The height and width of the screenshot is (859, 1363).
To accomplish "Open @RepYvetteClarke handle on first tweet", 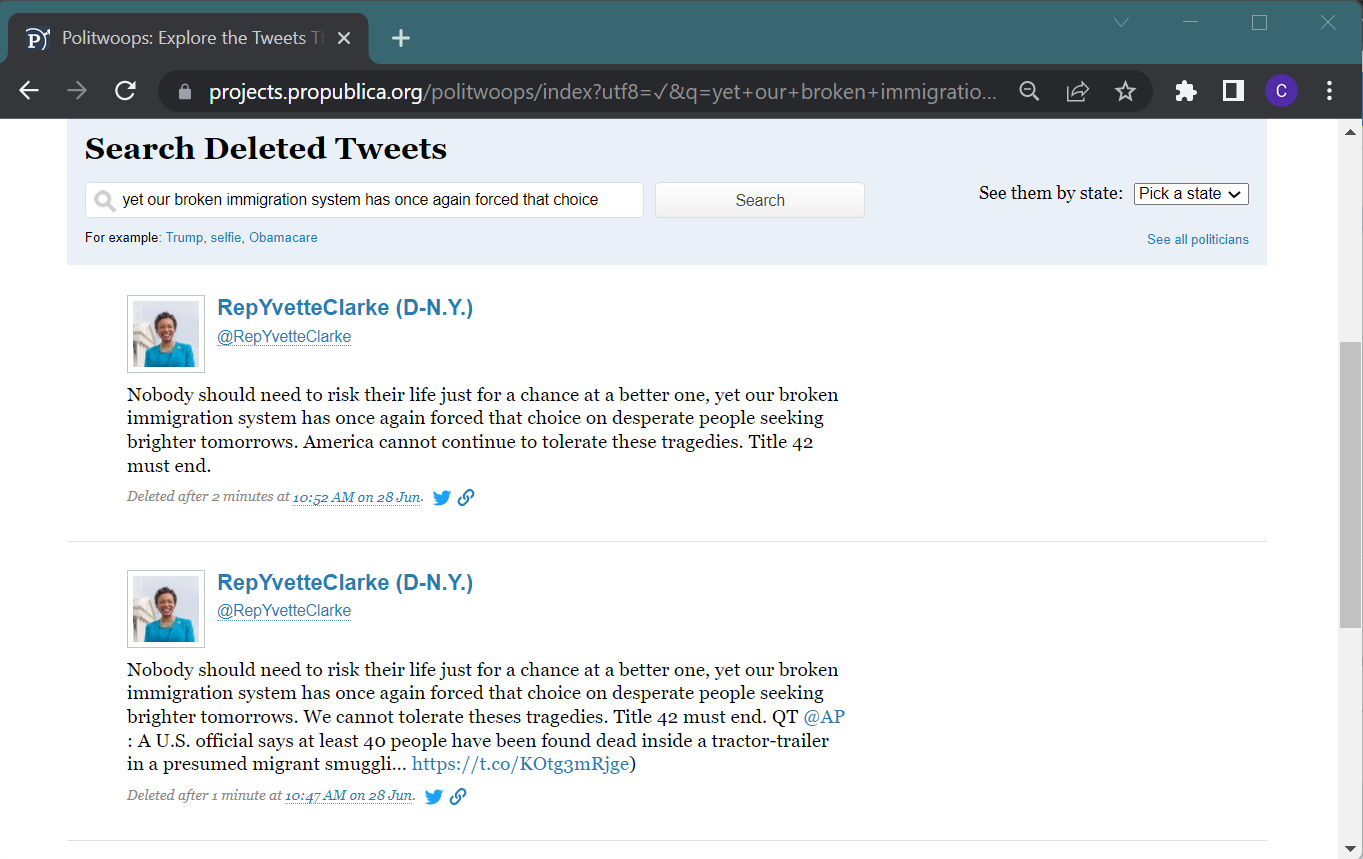I will point(284,337).
